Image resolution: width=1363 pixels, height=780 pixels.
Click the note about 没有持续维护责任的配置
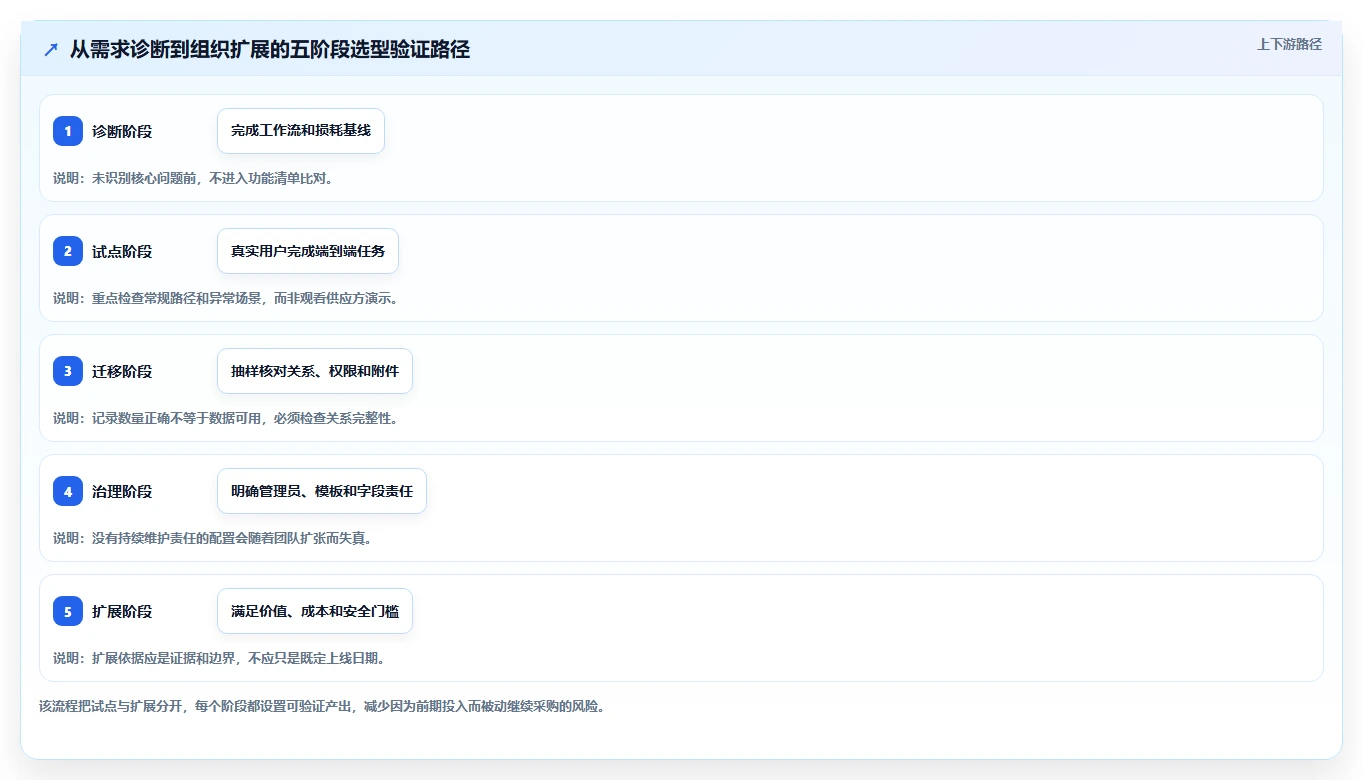213,538
